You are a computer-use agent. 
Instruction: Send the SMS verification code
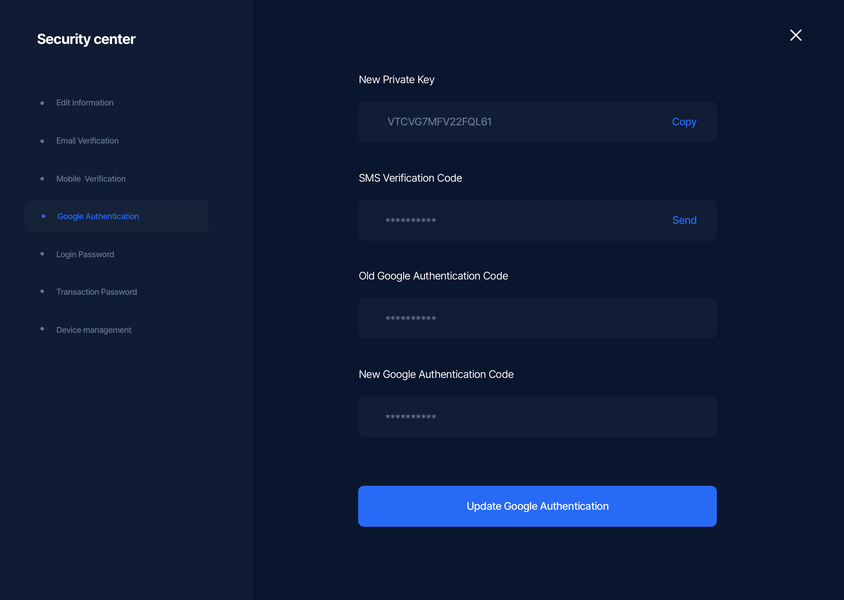(x=684, y=220)
